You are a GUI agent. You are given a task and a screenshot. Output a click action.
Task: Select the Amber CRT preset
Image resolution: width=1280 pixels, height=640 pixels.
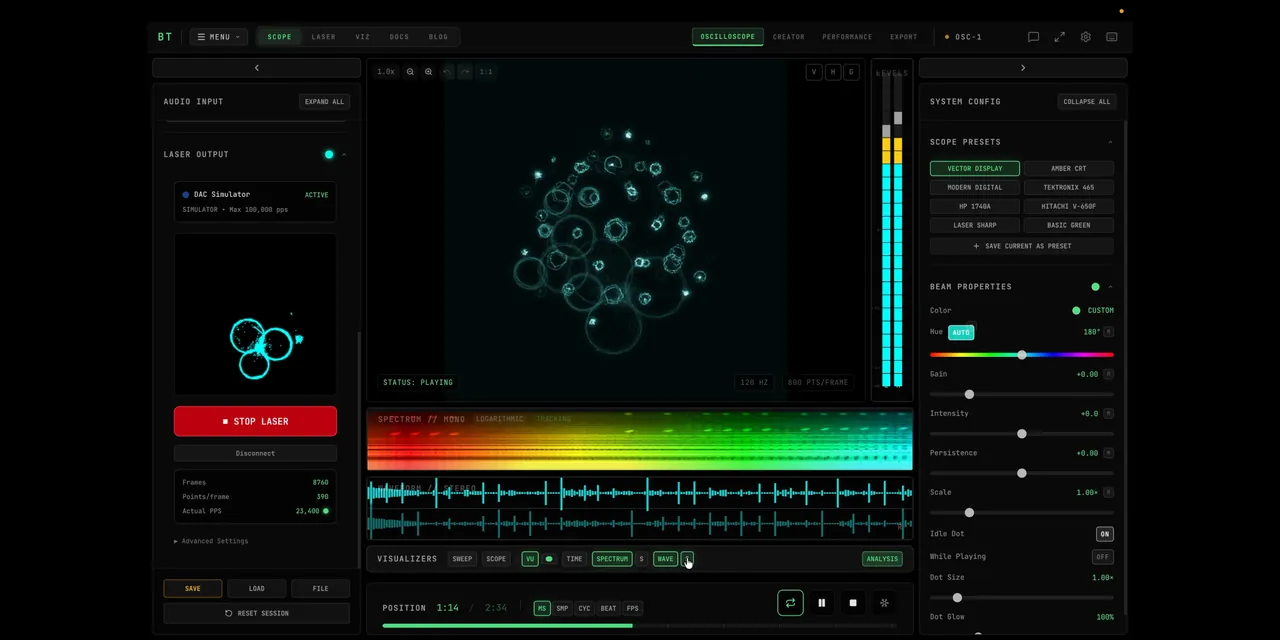(1068, 168)
